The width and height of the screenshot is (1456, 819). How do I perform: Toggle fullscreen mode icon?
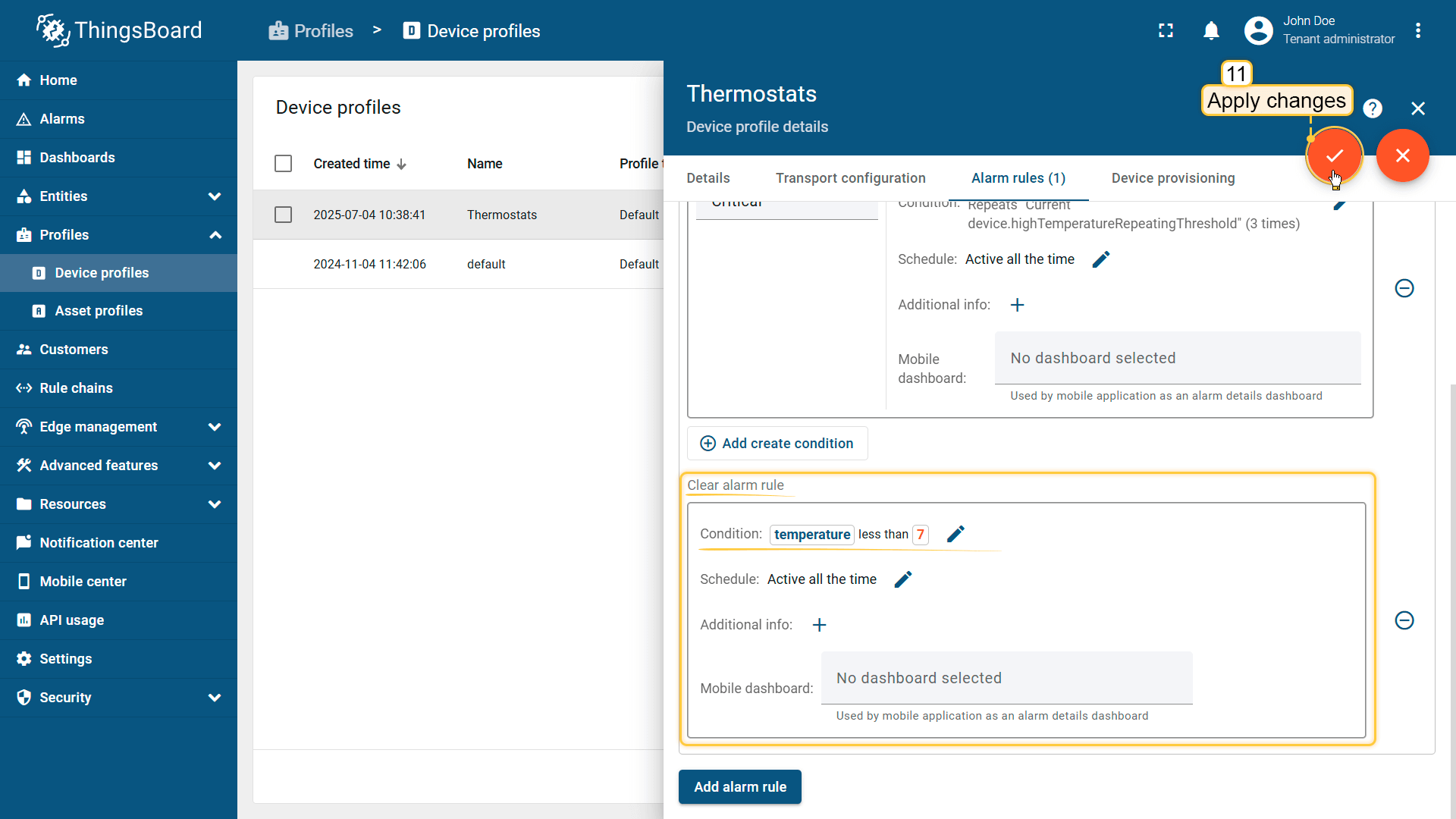[x=1166, y=31]
